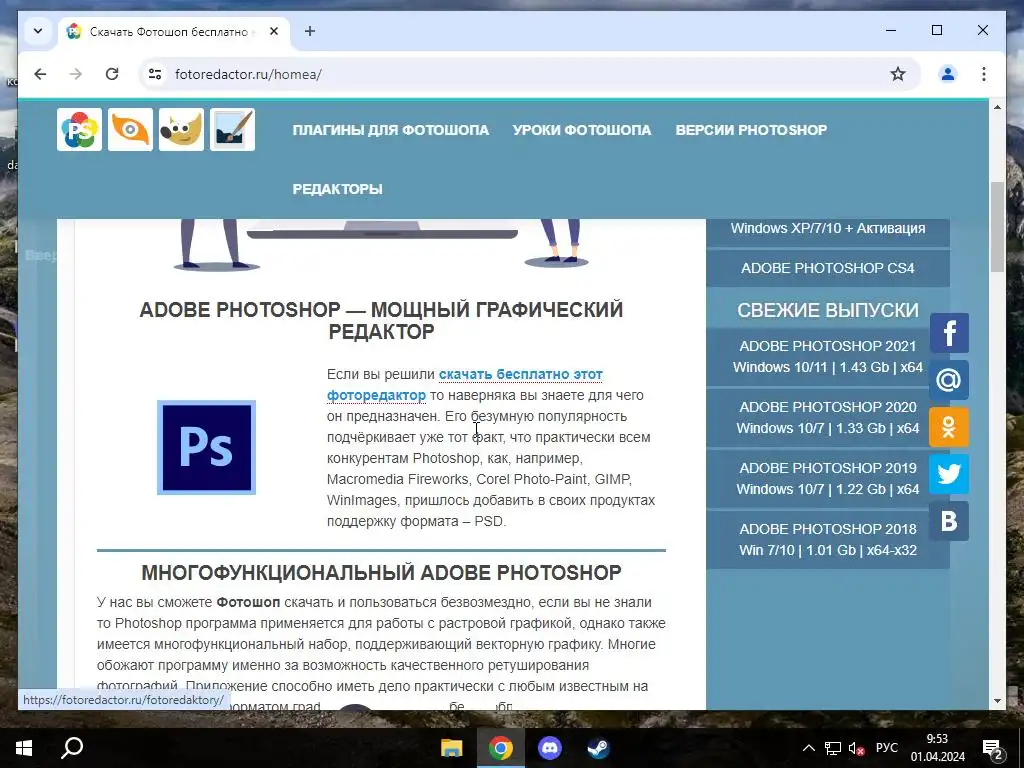Click heading ADOBE PHOTOSHOP — МОЩНЫЙ ГРАФИЧЕСКИЙ РЕДАКТОР

(381, 320)
